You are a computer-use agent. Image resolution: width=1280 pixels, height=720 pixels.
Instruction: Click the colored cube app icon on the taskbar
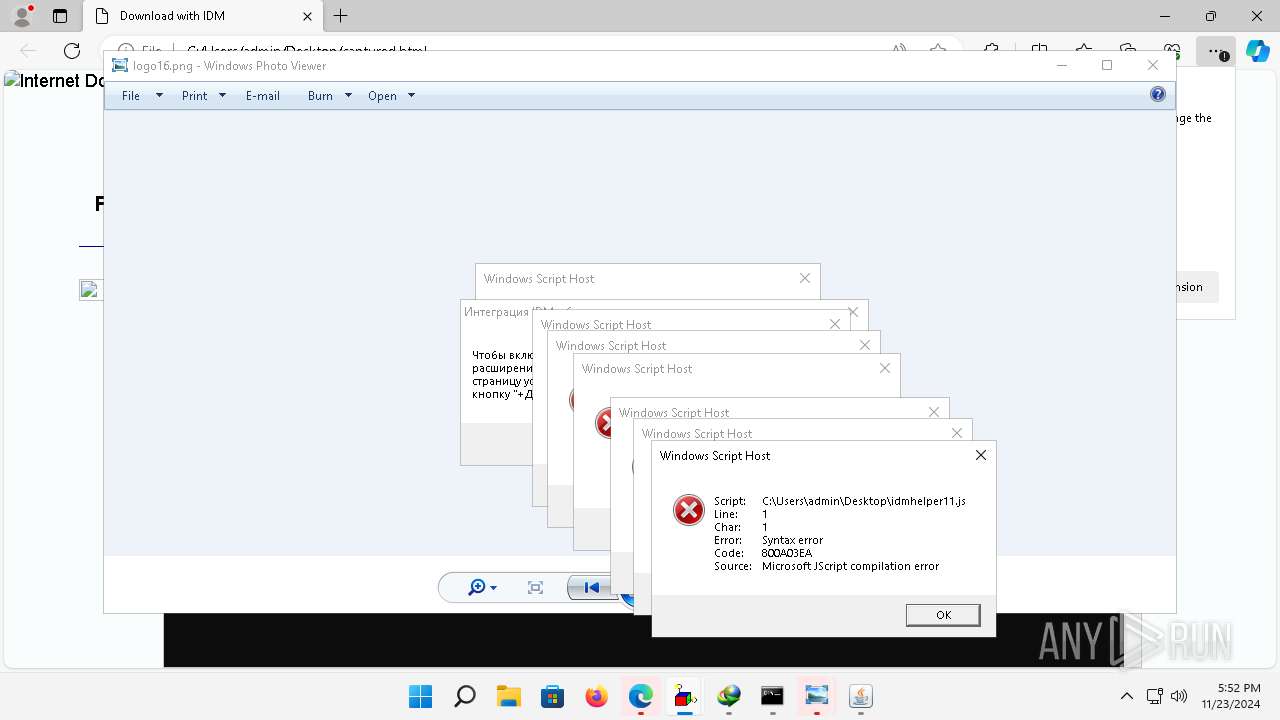(685, 696)
